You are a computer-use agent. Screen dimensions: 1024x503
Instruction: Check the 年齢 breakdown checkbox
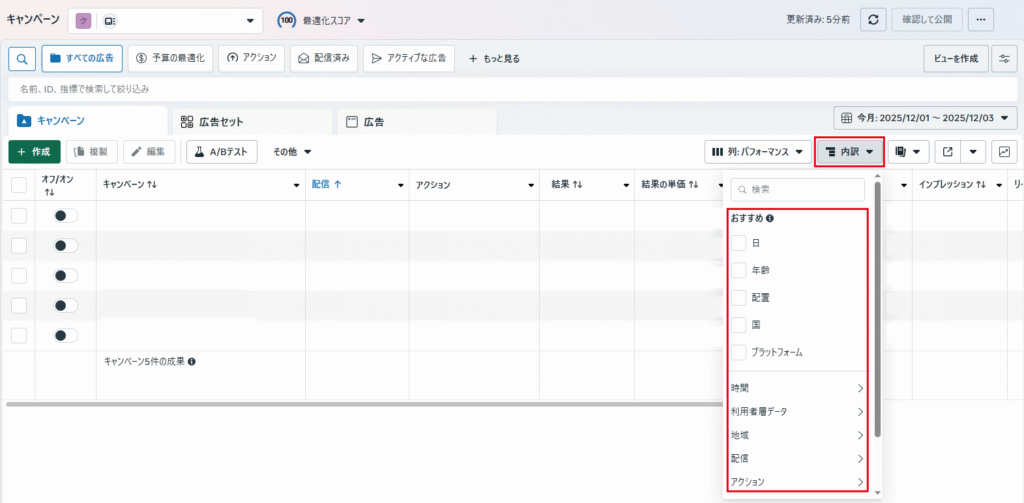(x=739, y=270)
